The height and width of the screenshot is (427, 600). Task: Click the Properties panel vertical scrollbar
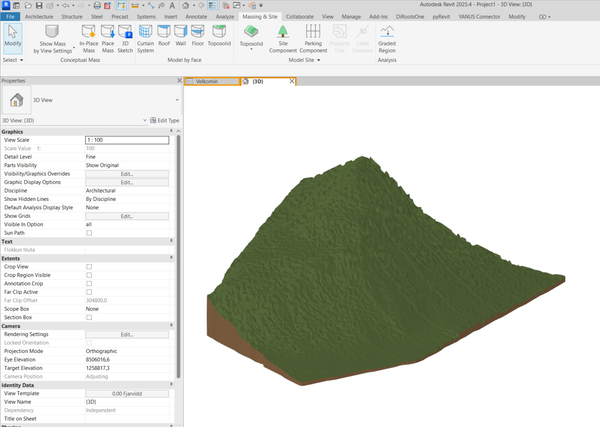pos(178,256)
